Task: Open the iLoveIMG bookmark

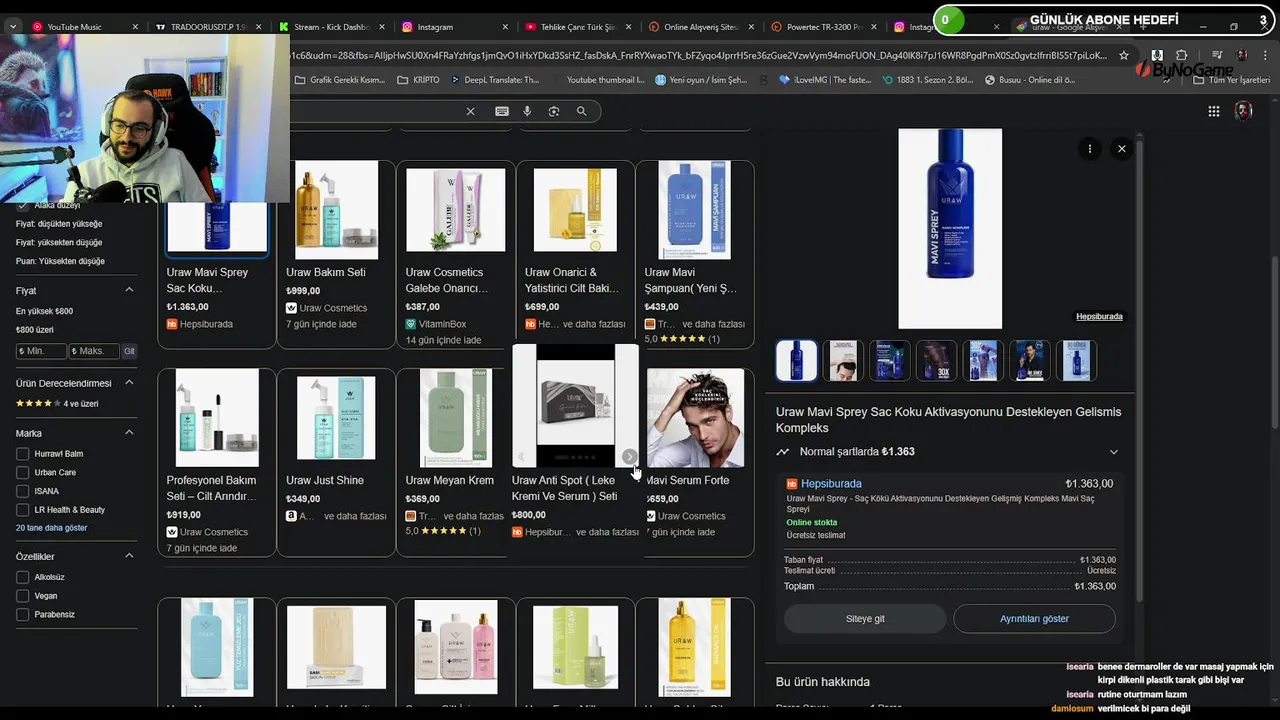Action: tap(825, 80)
